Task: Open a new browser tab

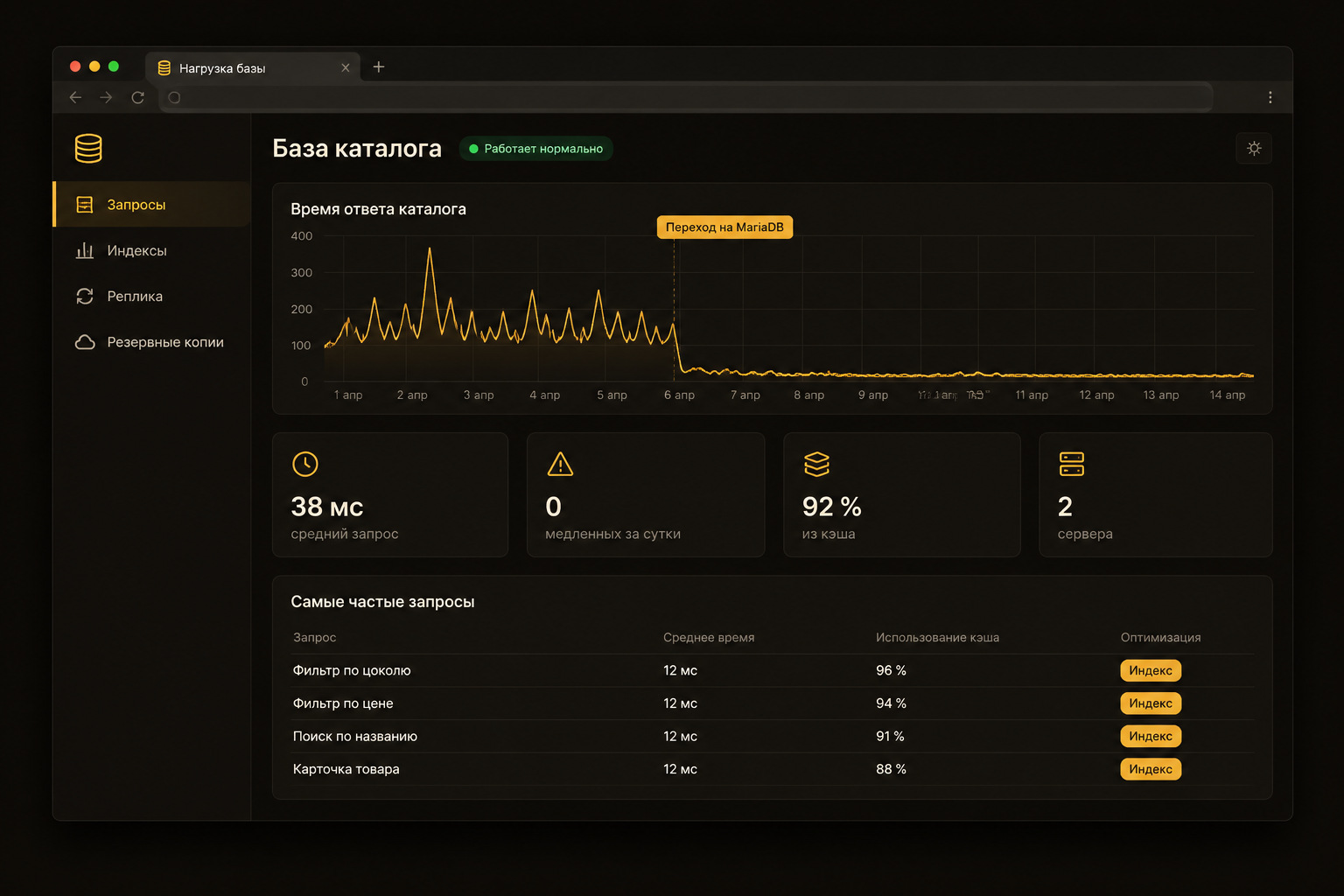Action: [379, 67]
